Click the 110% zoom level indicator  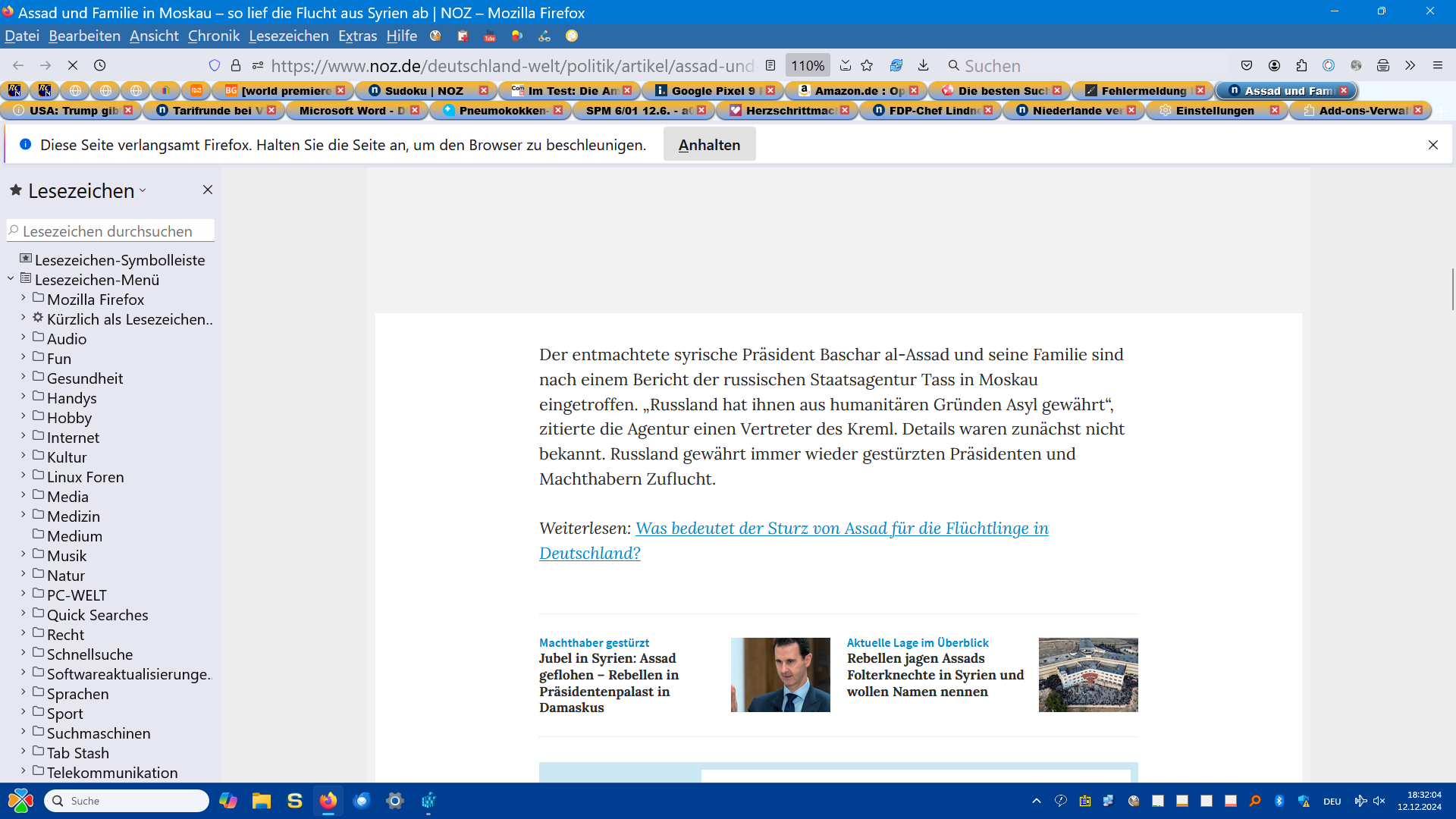tap(808, 66)
